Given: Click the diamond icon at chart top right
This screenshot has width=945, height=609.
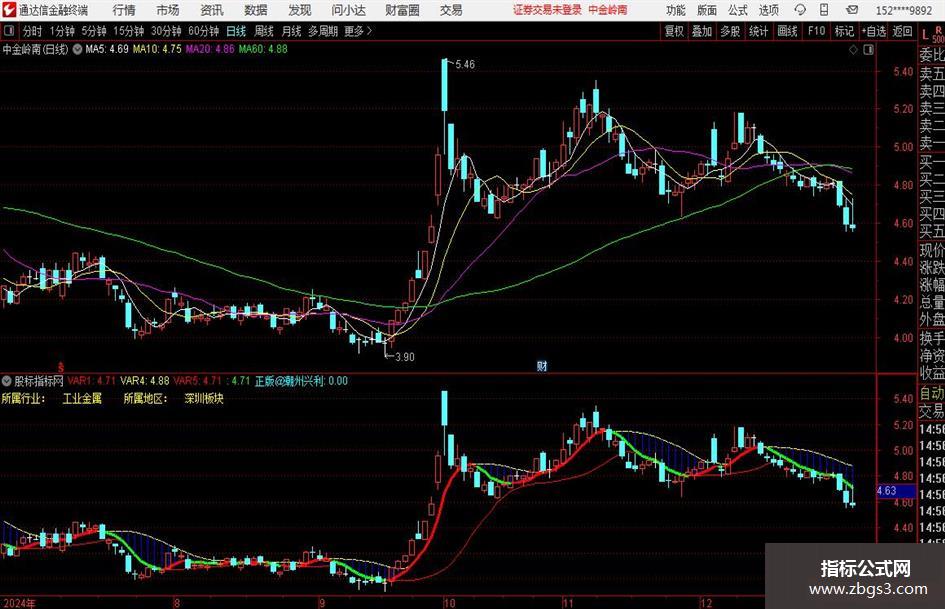Looking at the screenshot, I should tap(853, 49).
